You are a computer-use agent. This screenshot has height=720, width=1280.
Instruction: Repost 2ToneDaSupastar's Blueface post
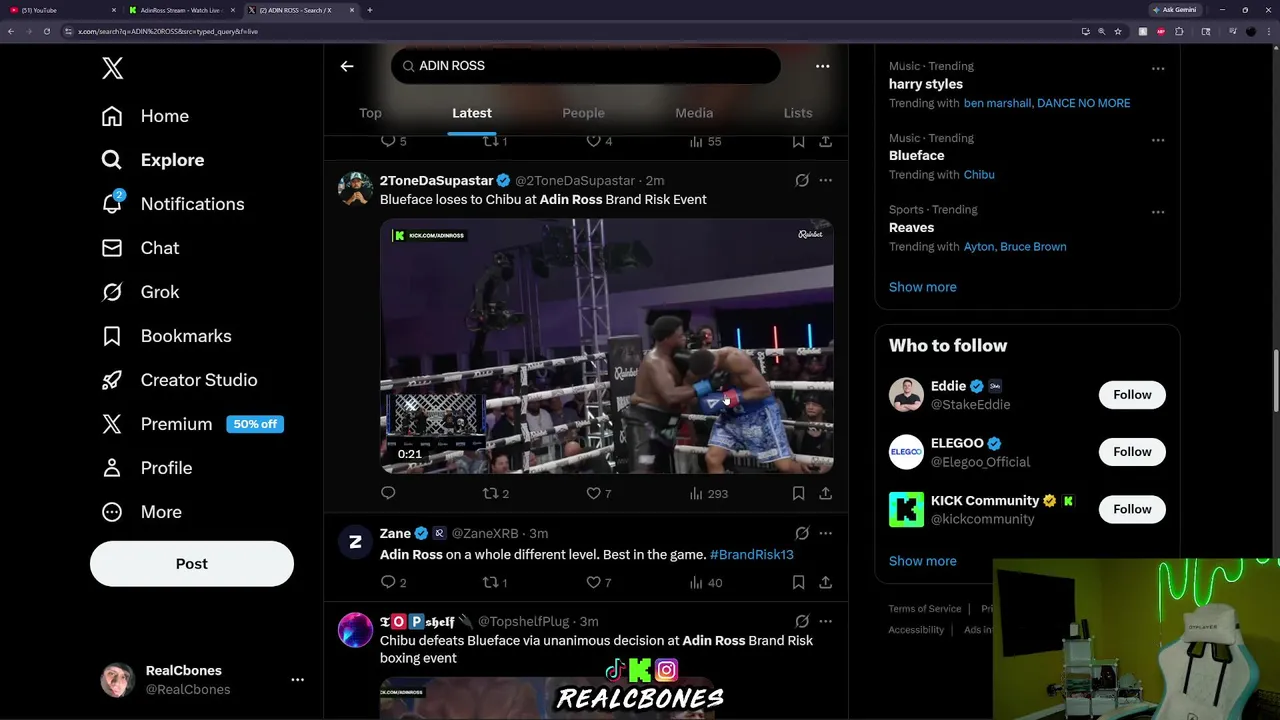click(496, 493)
